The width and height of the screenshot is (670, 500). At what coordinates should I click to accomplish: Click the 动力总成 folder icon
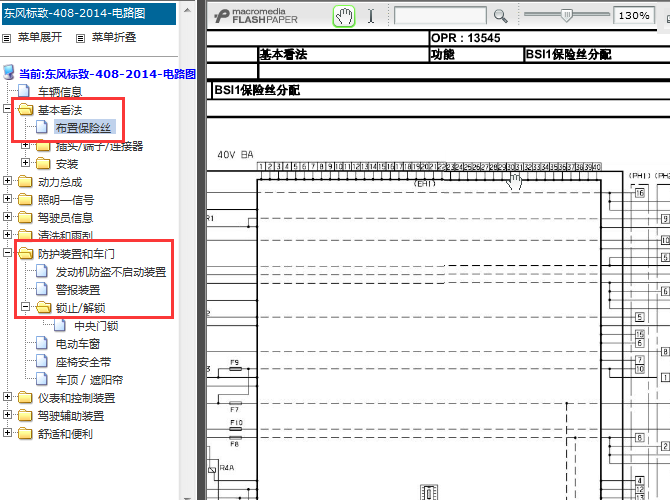(x=25, y=181)
